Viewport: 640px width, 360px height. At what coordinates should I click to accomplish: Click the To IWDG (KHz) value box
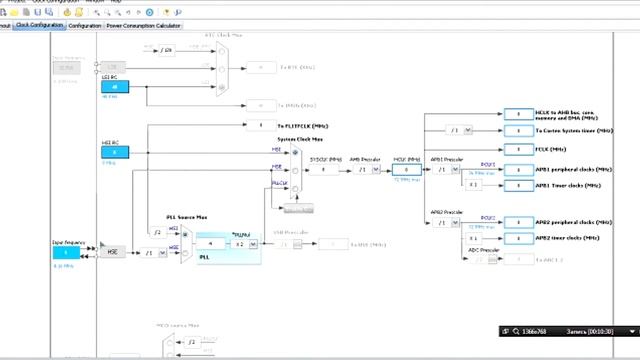pos(261,106)
